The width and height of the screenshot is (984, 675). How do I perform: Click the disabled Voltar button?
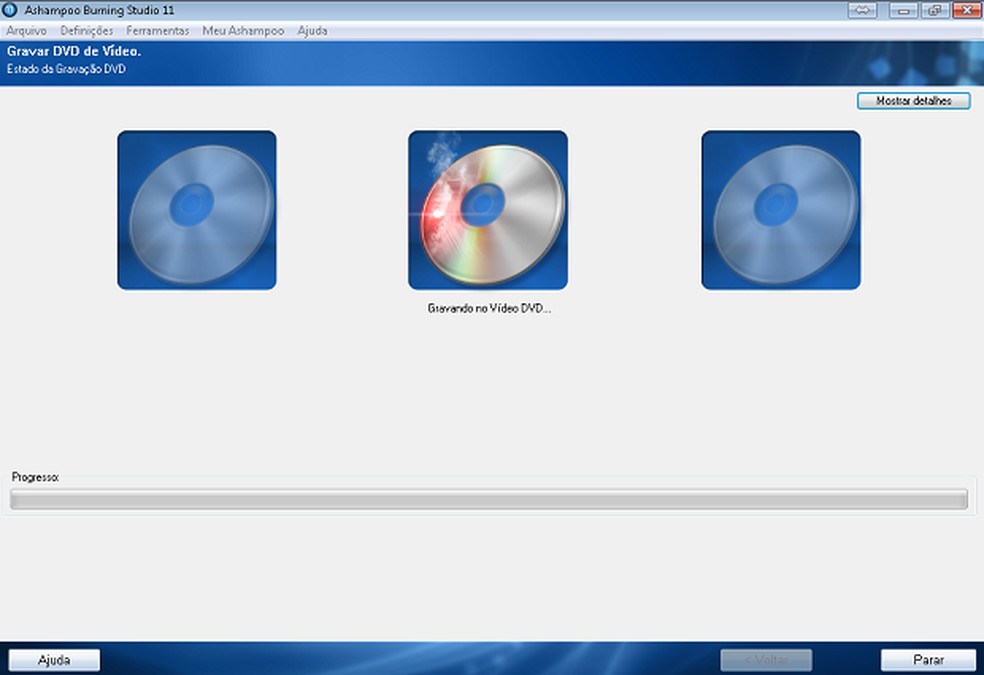[x=766, y=660]
